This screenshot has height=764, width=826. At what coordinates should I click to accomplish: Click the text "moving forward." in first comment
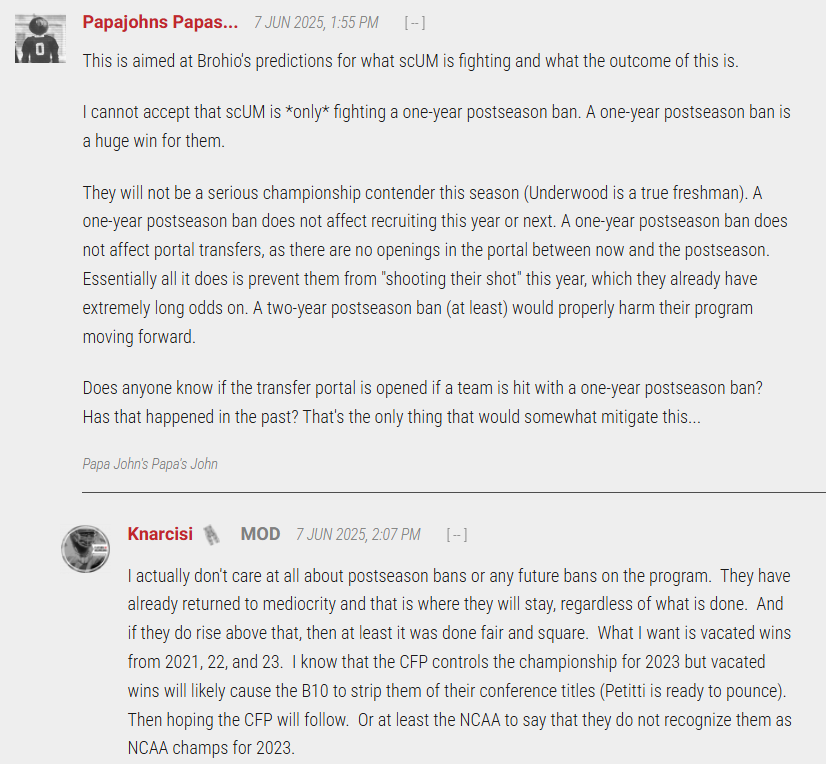(x=139, y=337)
